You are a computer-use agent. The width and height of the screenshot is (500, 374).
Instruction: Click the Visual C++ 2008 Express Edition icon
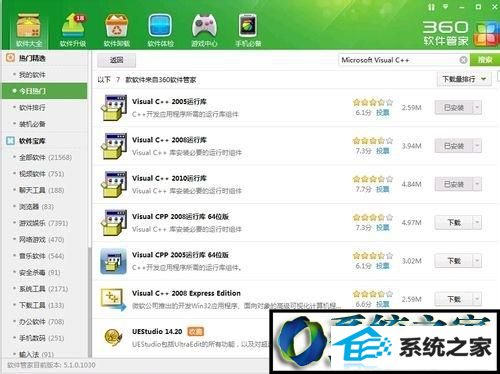click(114, 299)
